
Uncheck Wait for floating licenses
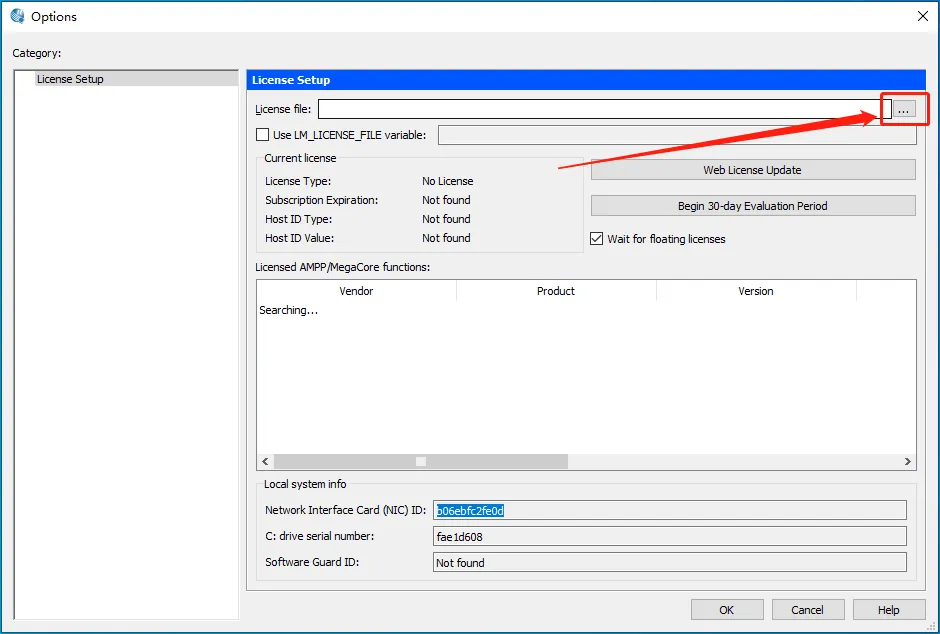(596, 238)
